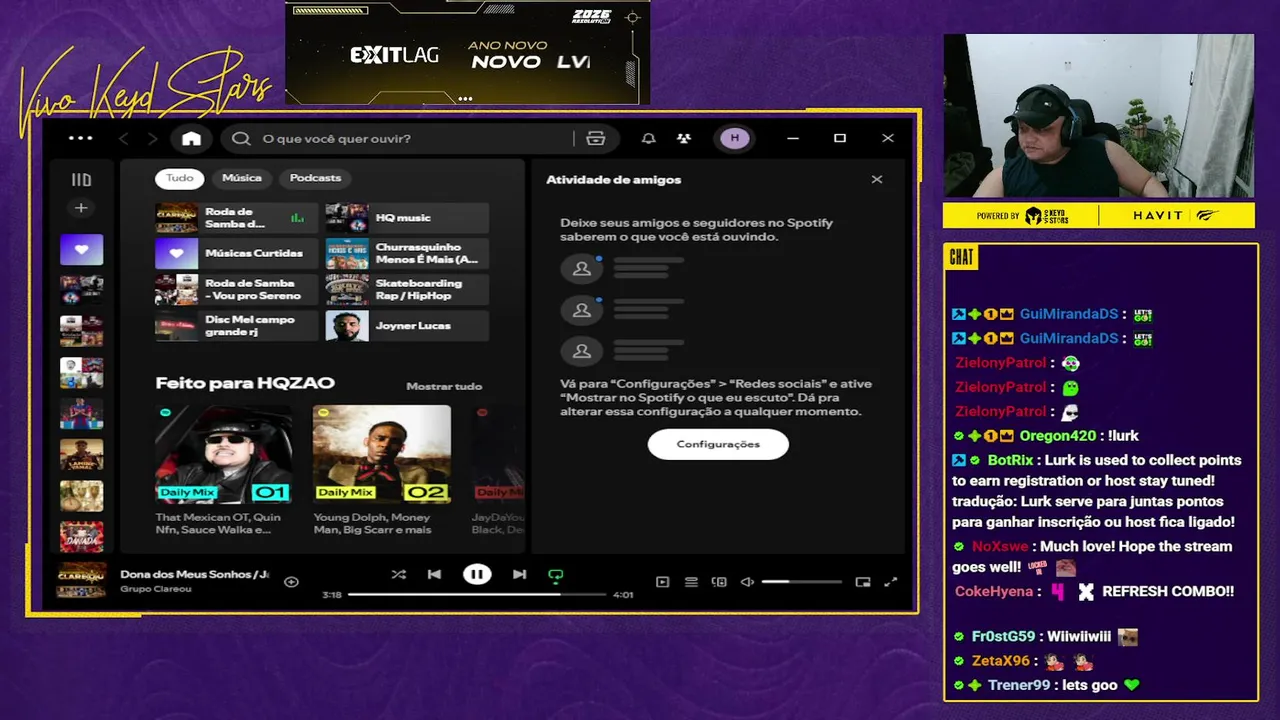This screenshot has width=1280, height=720.
Task: Select the Música filter chip
Action: pyautogui.click(x=242, y=178)
